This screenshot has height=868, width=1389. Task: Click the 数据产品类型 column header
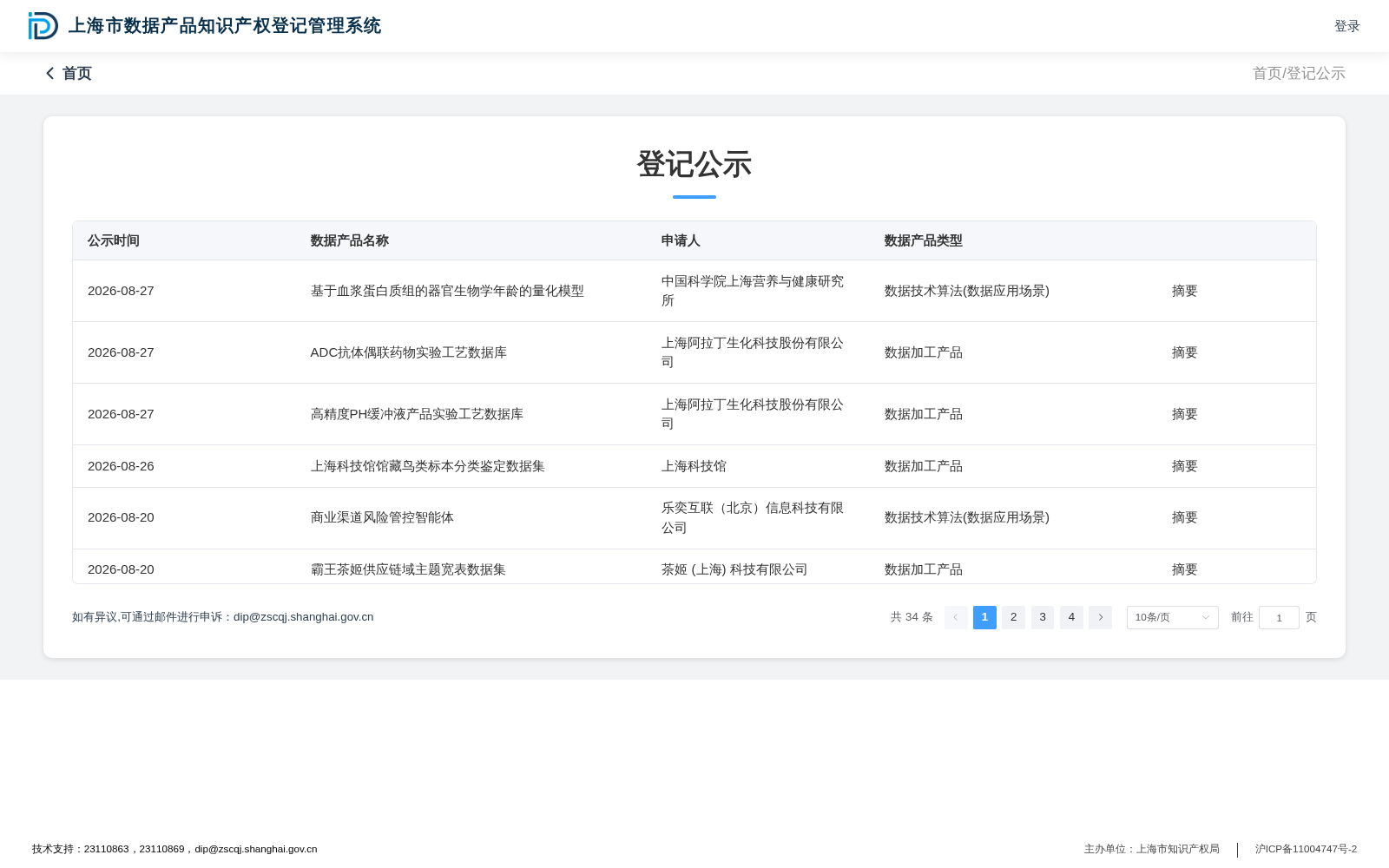tap(924, 240)
